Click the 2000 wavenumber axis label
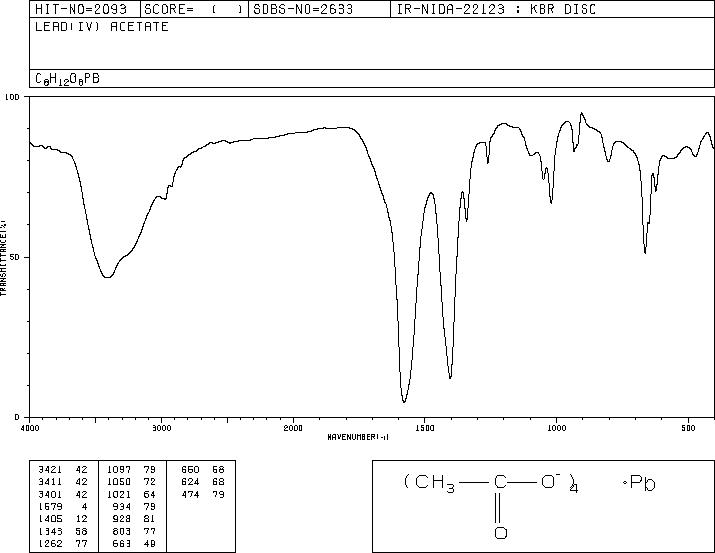 [x=293, y=428]
